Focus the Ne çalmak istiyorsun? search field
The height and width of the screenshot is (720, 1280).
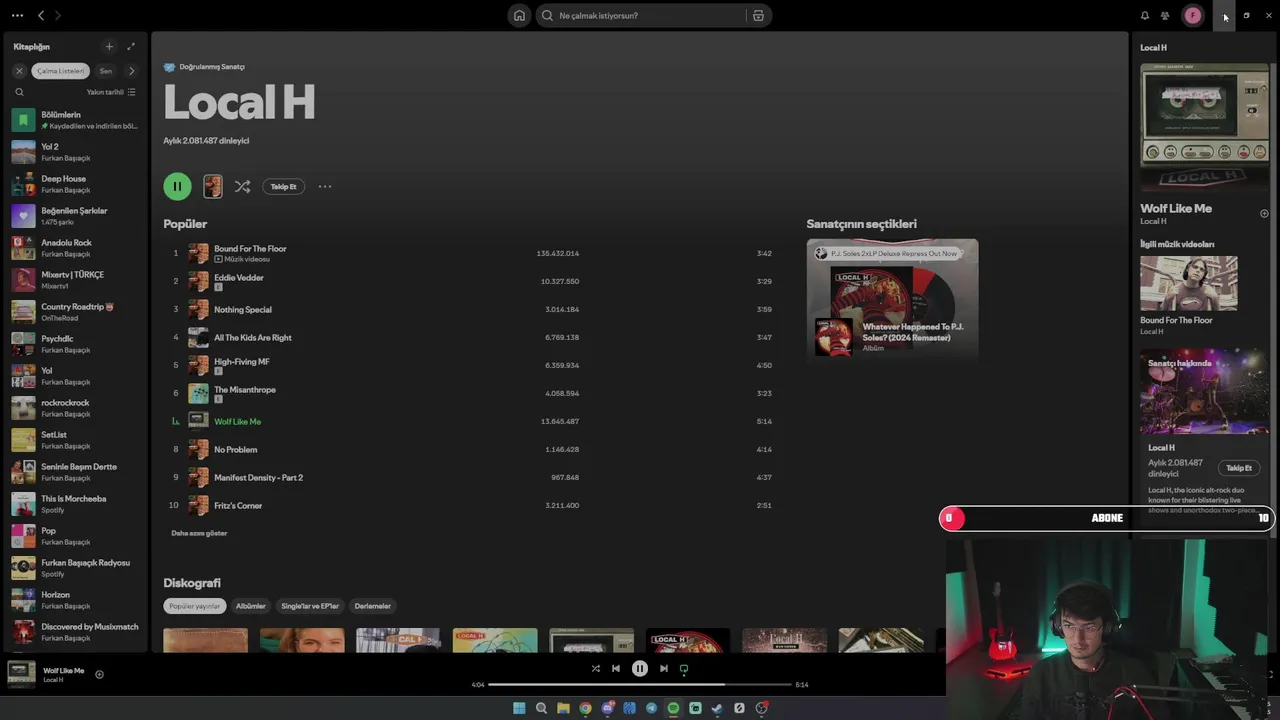(x=648, y=15)
